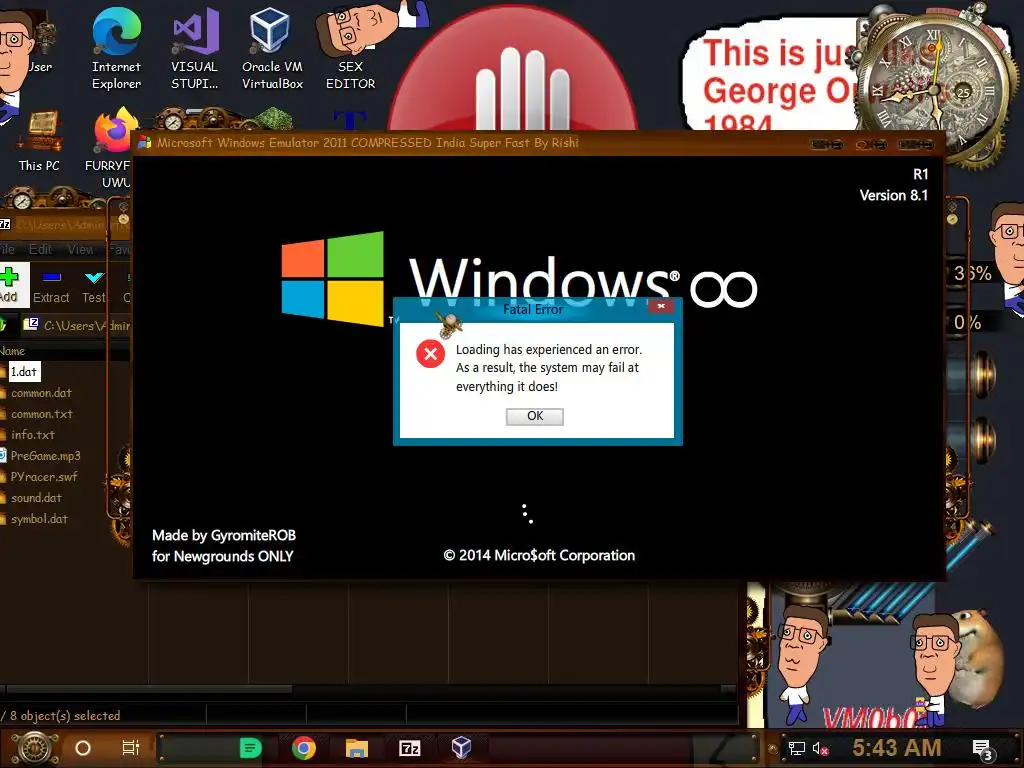This screenshot has width=1024, height=768.
Task: Click the network icon in system tray
Action: click(x=797, y=748)
